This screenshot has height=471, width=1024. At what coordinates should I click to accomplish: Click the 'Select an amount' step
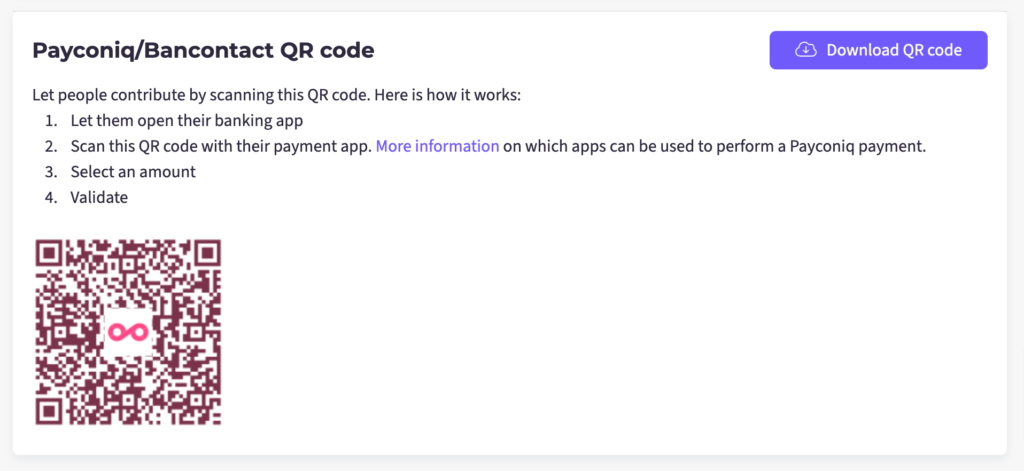coord(133,172)
